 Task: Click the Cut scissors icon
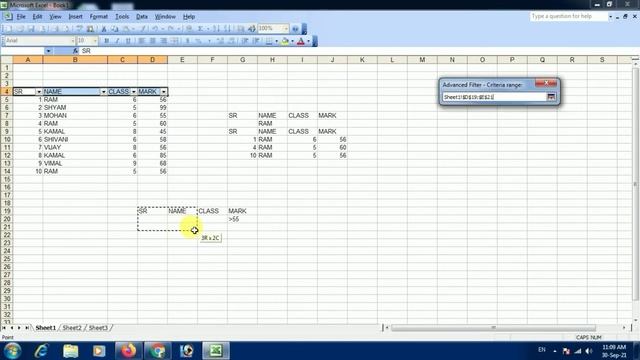click(x=104, y=29)
